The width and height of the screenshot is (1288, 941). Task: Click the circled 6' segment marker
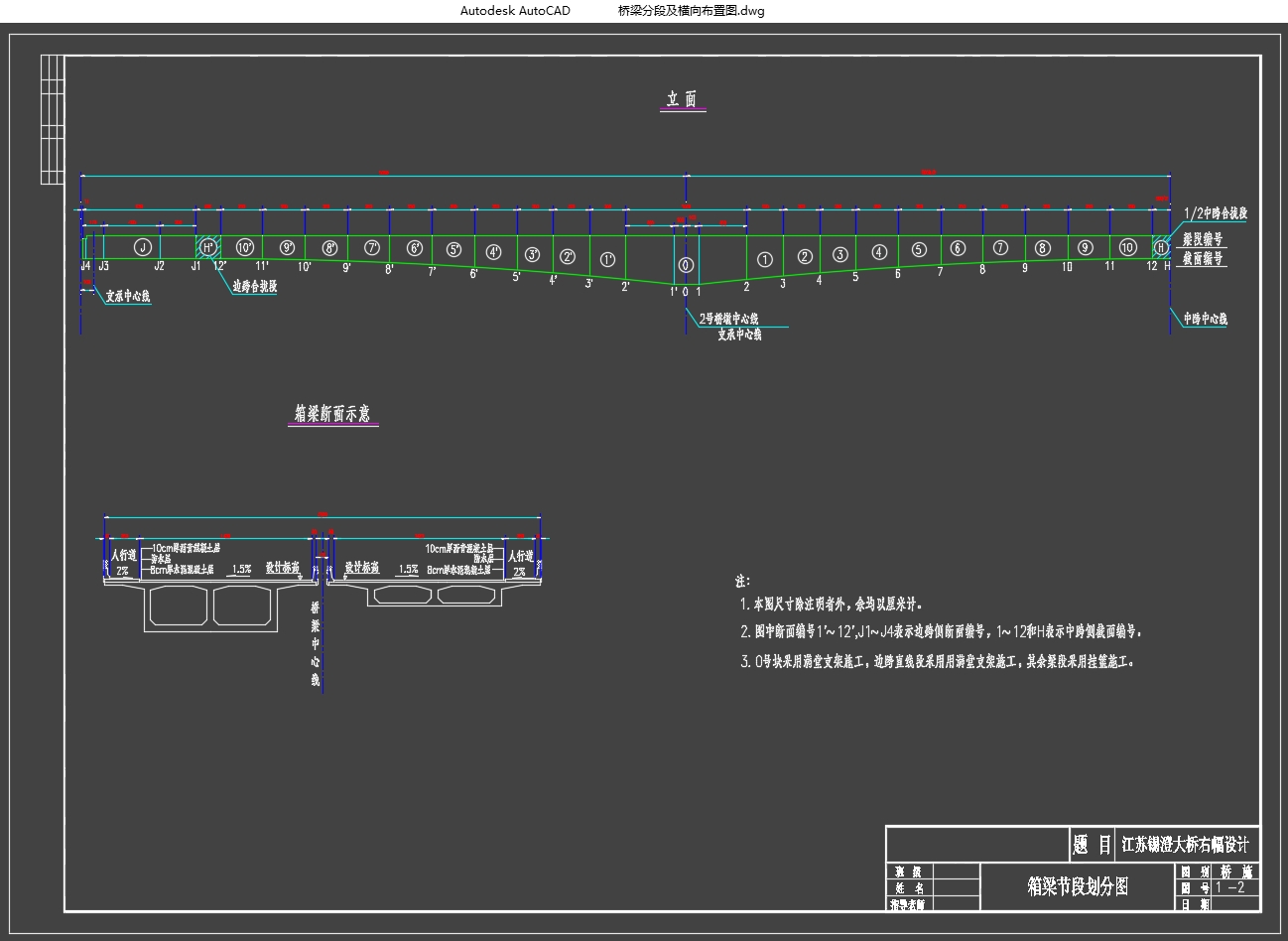[415, 248]
